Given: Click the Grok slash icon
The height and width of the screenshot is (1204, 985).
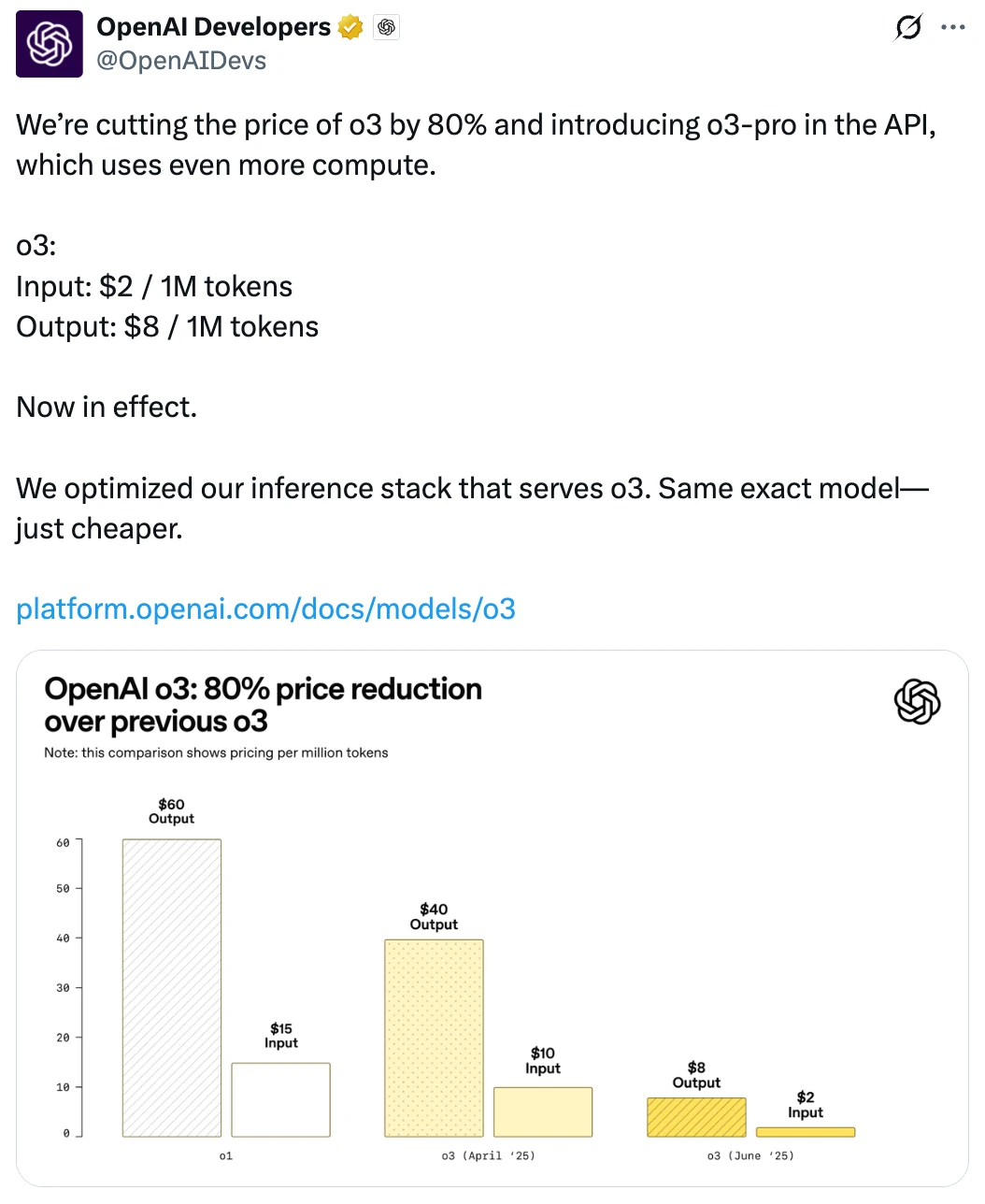Looking at the screenshot, I should 907,28.
